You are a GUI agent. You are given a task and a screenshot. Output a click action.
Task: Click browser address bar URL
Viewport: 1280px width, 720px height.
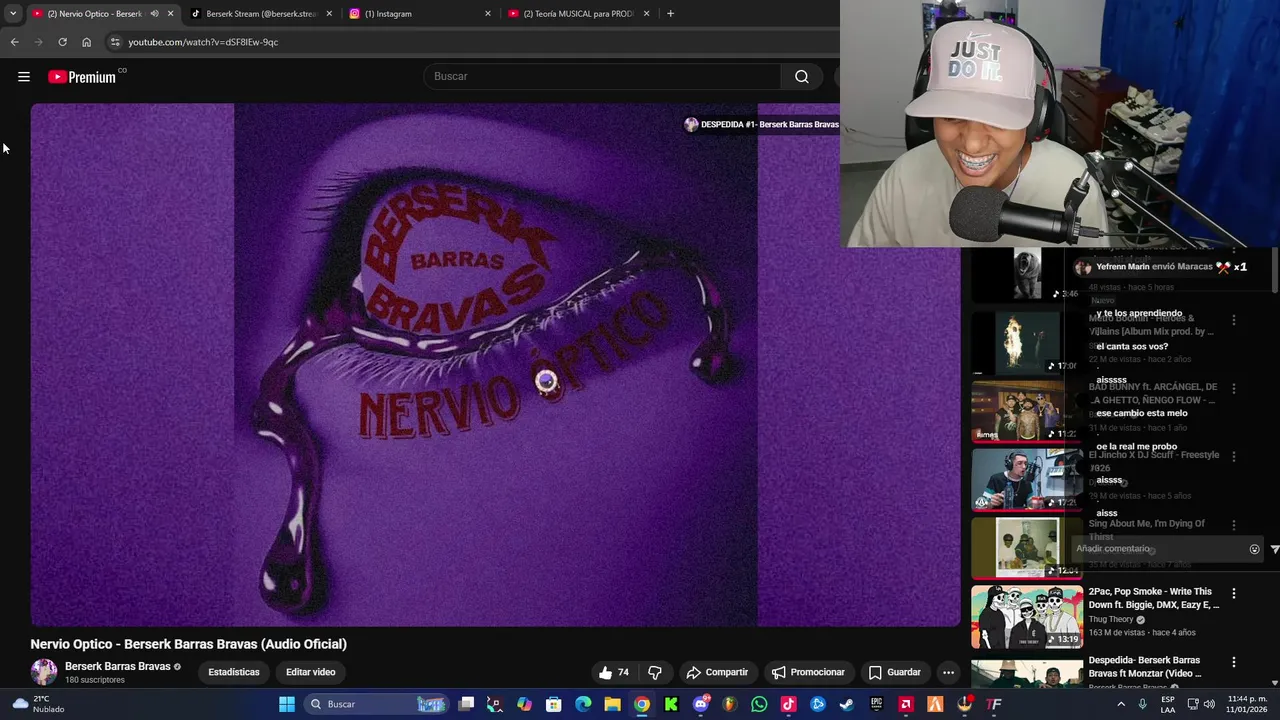tap(203, 42)
